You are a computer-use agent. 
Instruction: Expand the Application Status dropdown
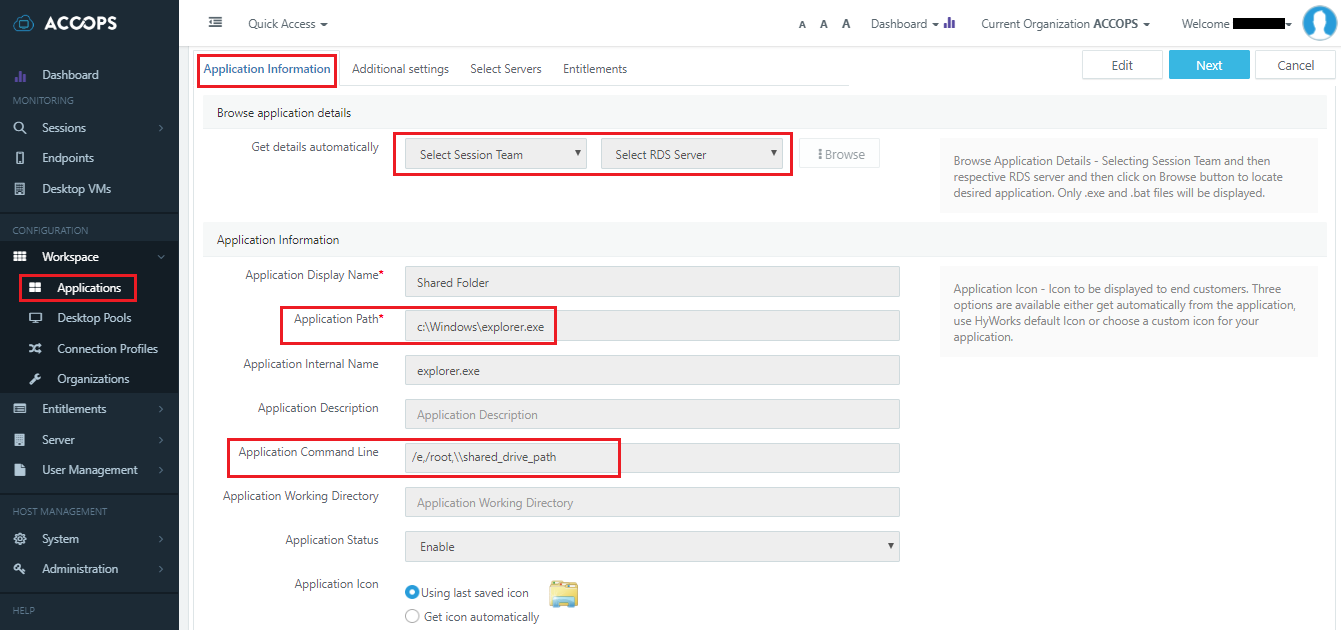click(652, 546)
